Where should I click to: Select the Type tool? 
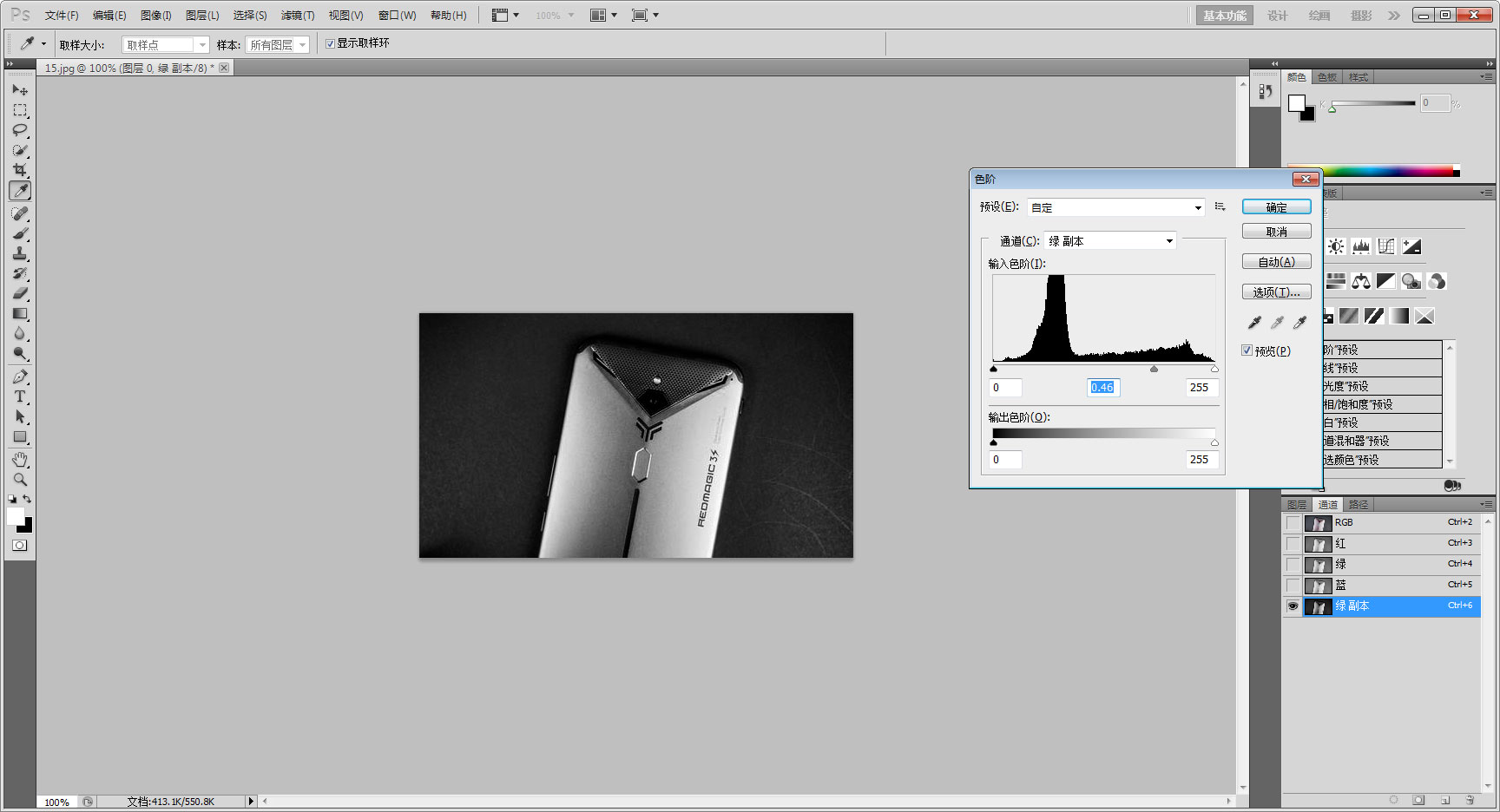tap(20, 396)
